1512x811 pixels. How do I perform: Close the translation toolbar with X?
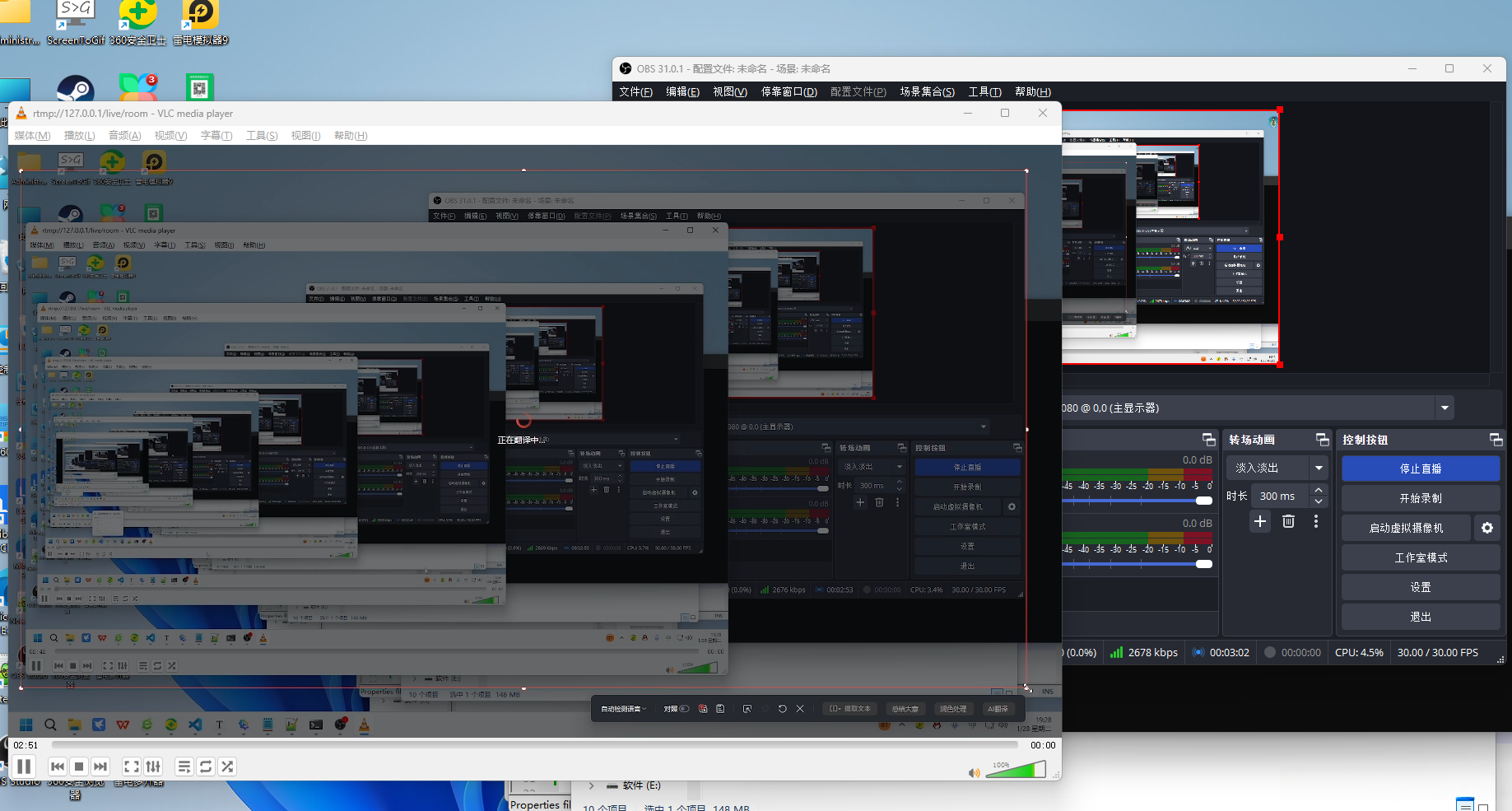coord(800,709)
